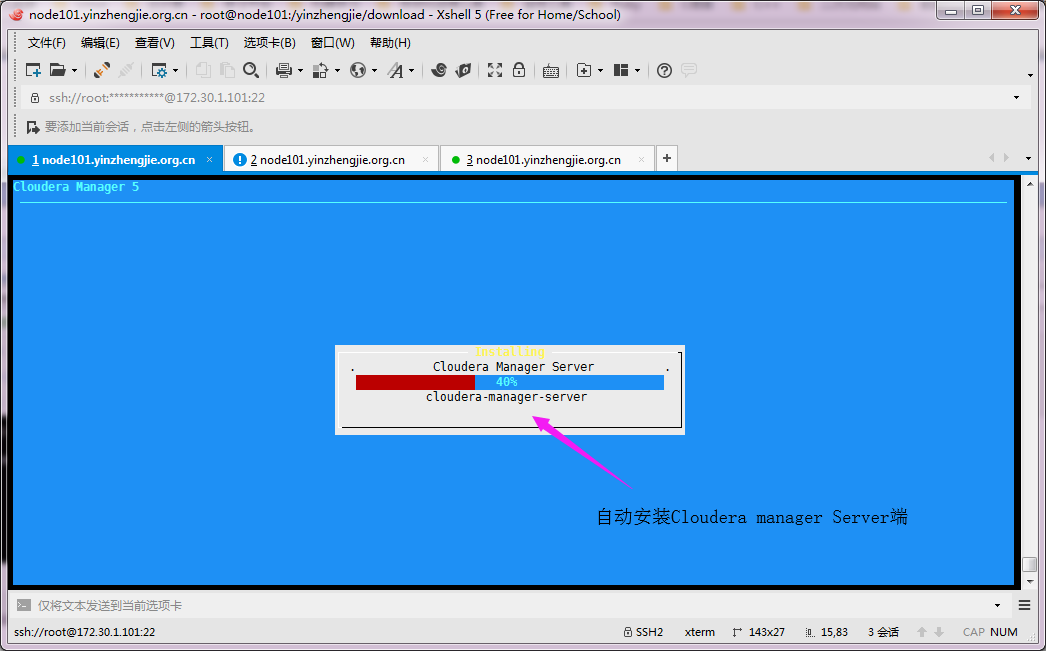Click the Key Mapping keyboard icon
Screen dimensions: 1046x651
[551, 71]
